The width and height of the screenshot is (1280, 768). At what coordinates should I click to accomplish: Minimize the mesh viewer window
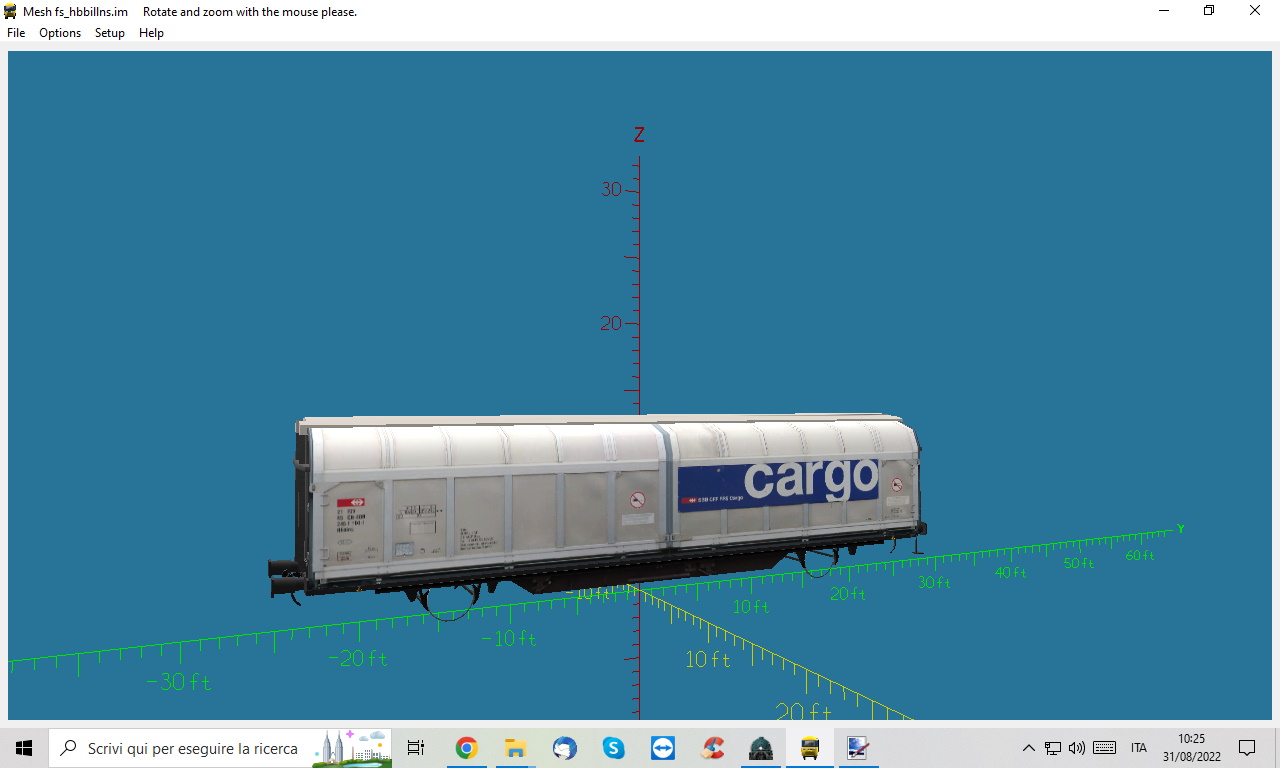tap(1164, 11)
